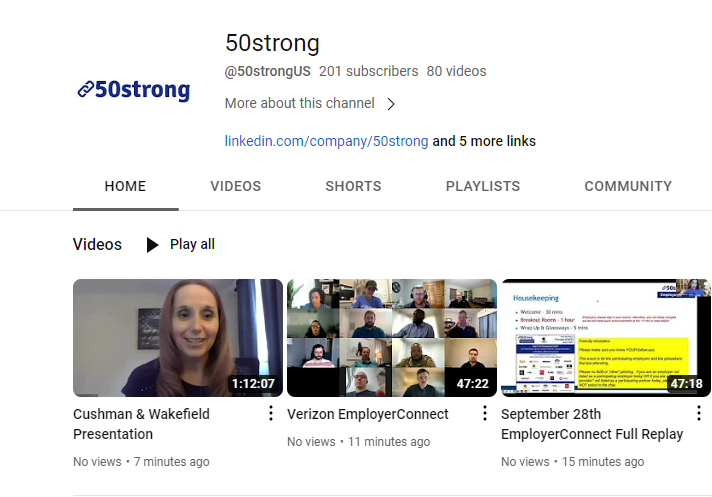The height and width of the screenshot is (497, 712).
Task: Switch to the COMMUNITY tab
Action: 628,186
